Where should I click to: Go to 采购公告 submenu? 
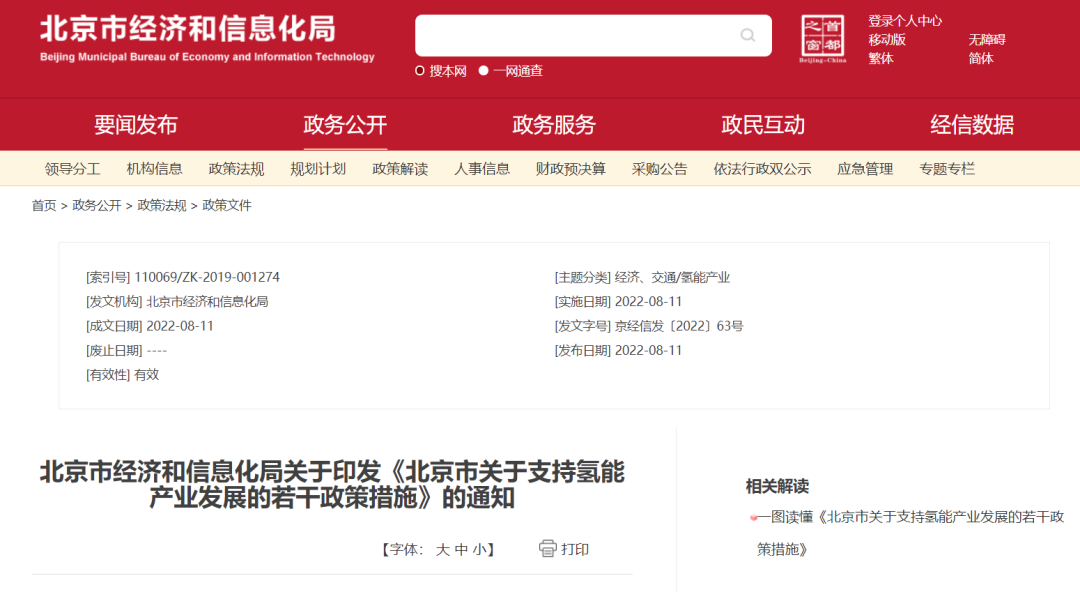point(660,169)
